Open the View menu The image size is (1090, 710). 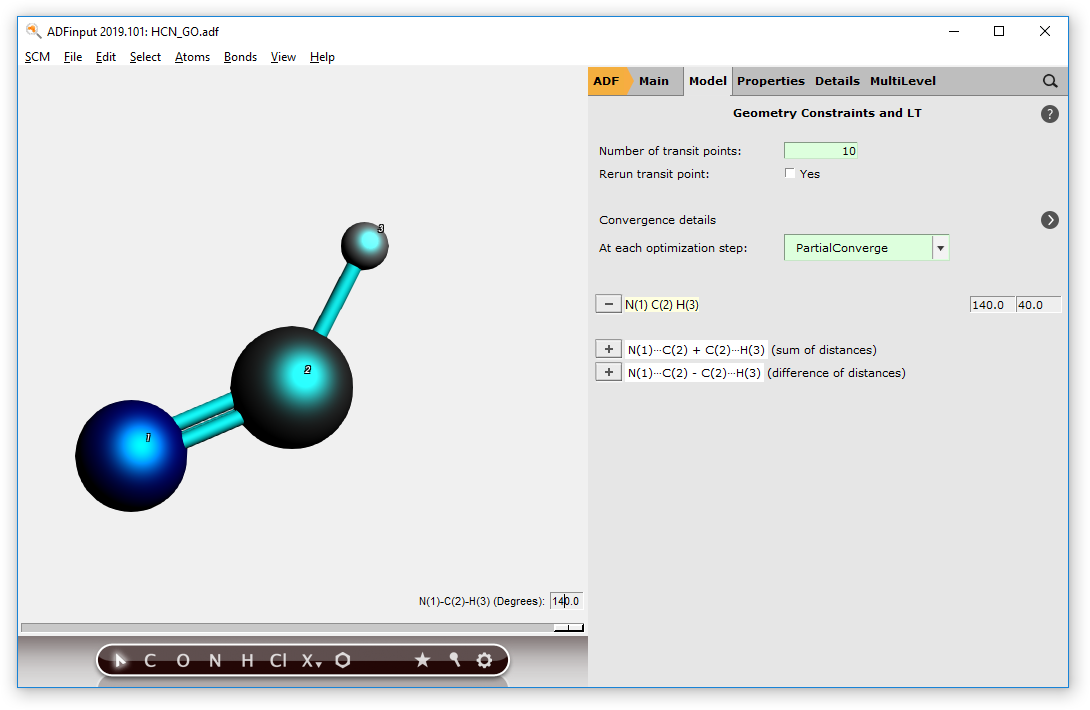pyautogui.click(x=283, y=57)
